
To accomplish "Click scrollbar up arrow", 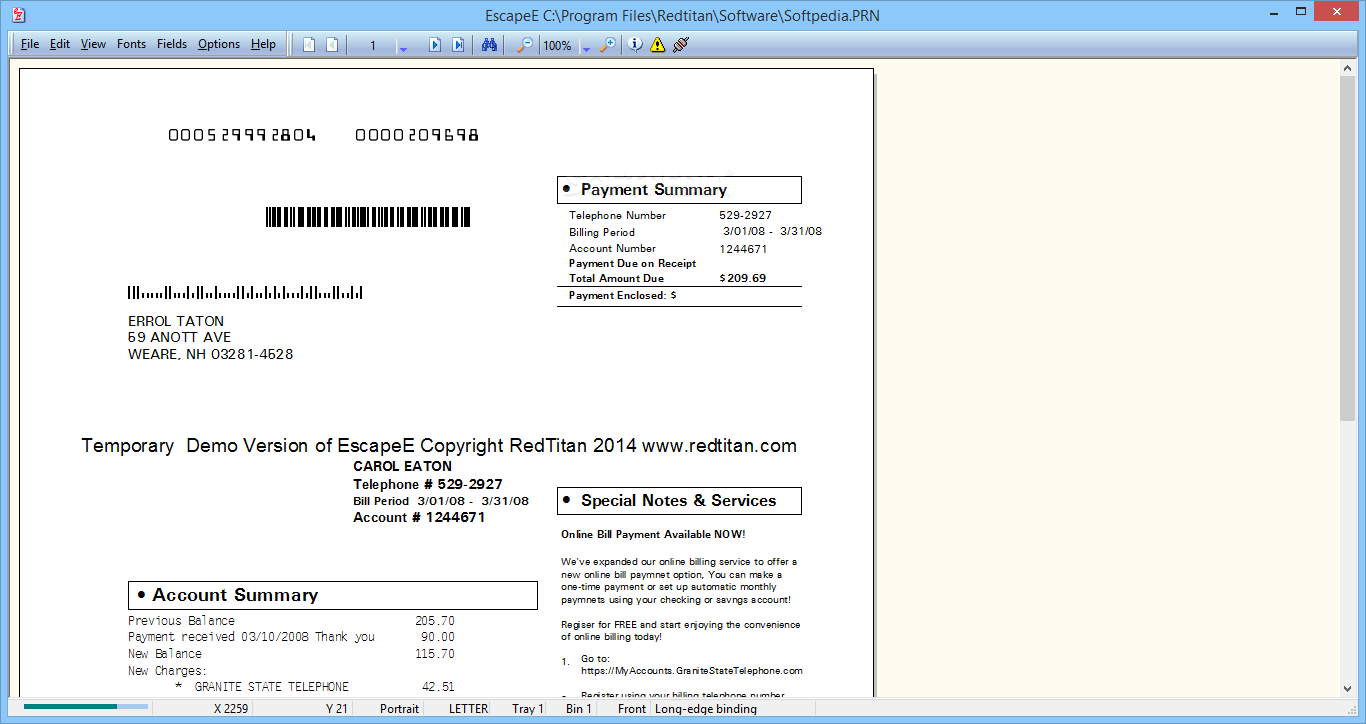I will point(1348,68).
